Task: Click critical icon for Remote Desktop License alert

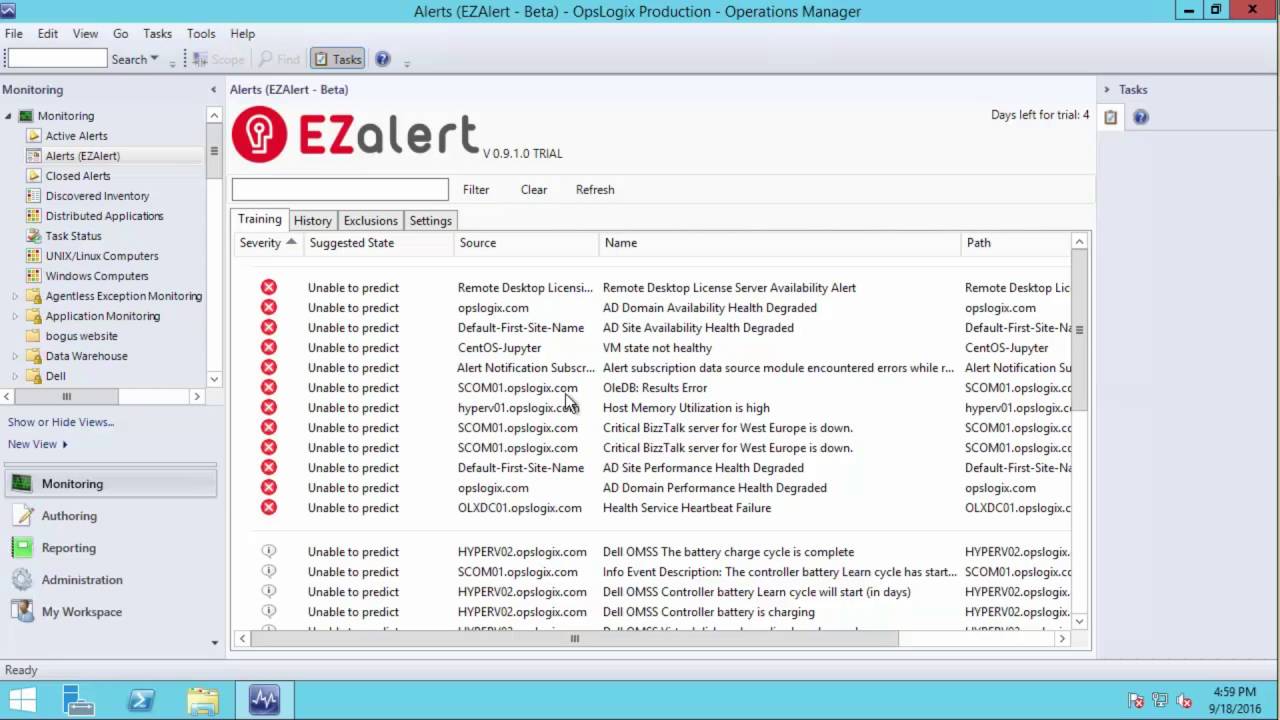Action: pos(269,287)
